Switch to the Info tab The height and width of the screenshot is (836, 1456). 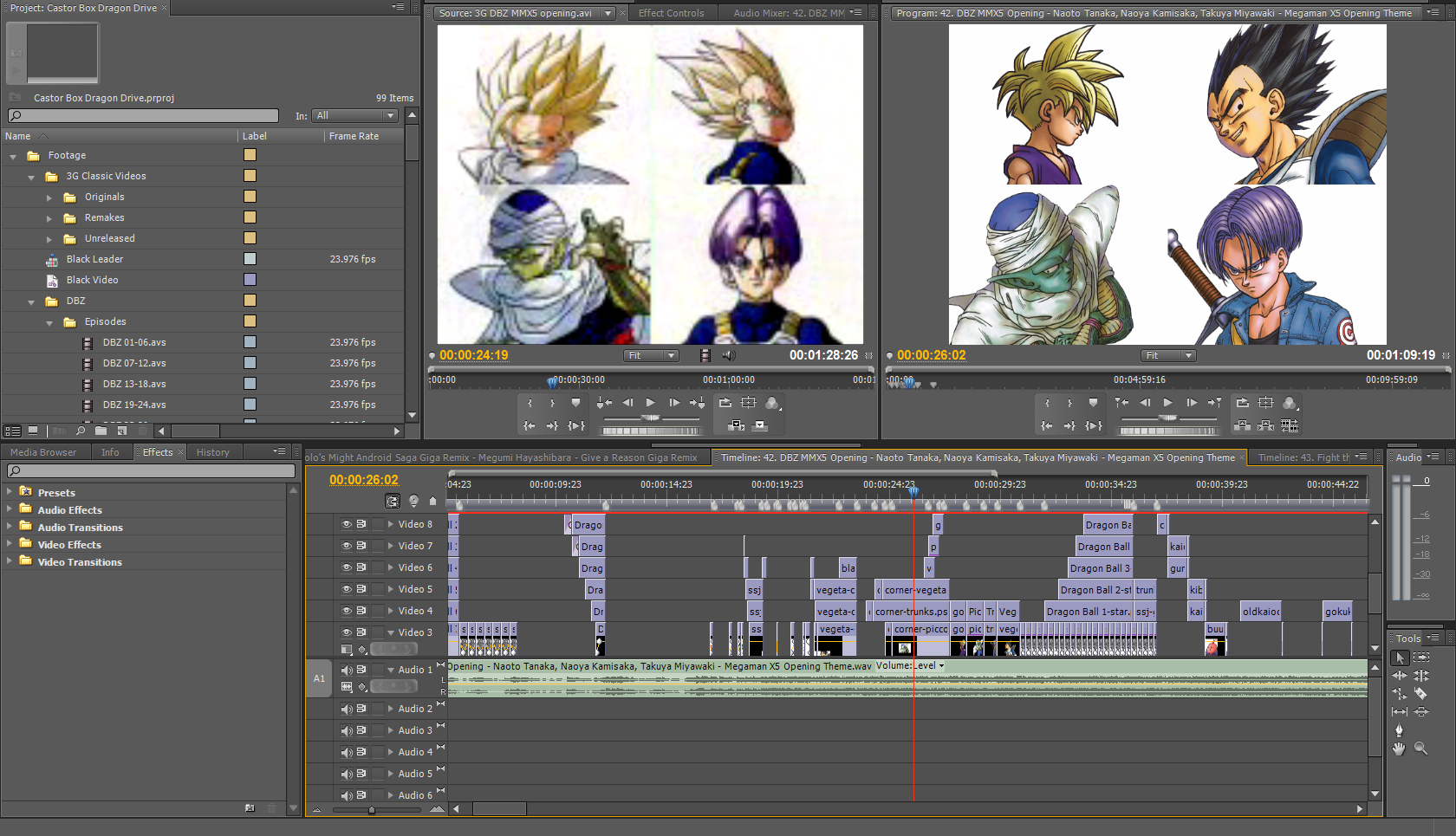[x=110, y=452]
